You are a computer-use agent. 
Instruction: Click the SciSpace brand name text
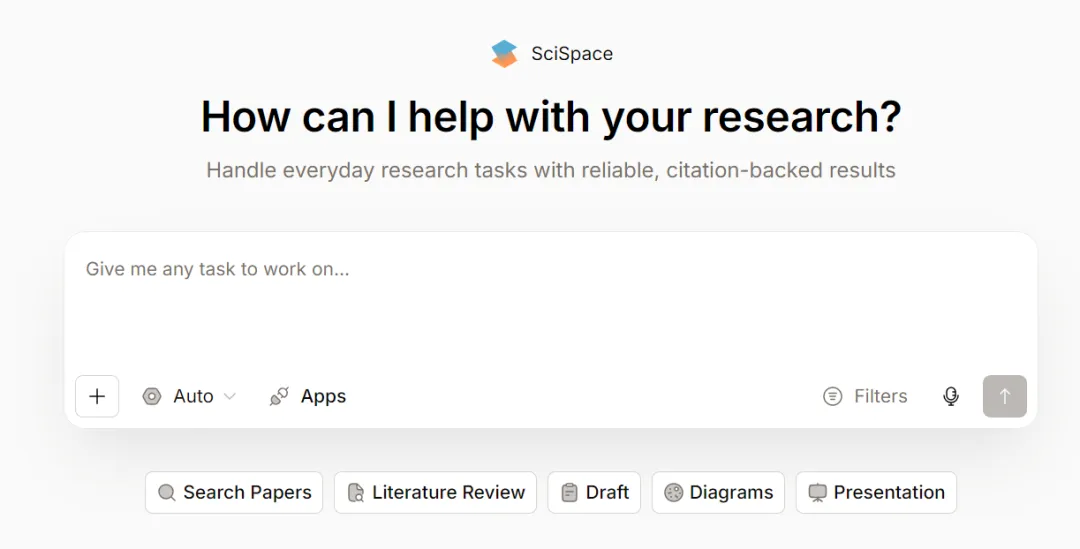[572, 54]
